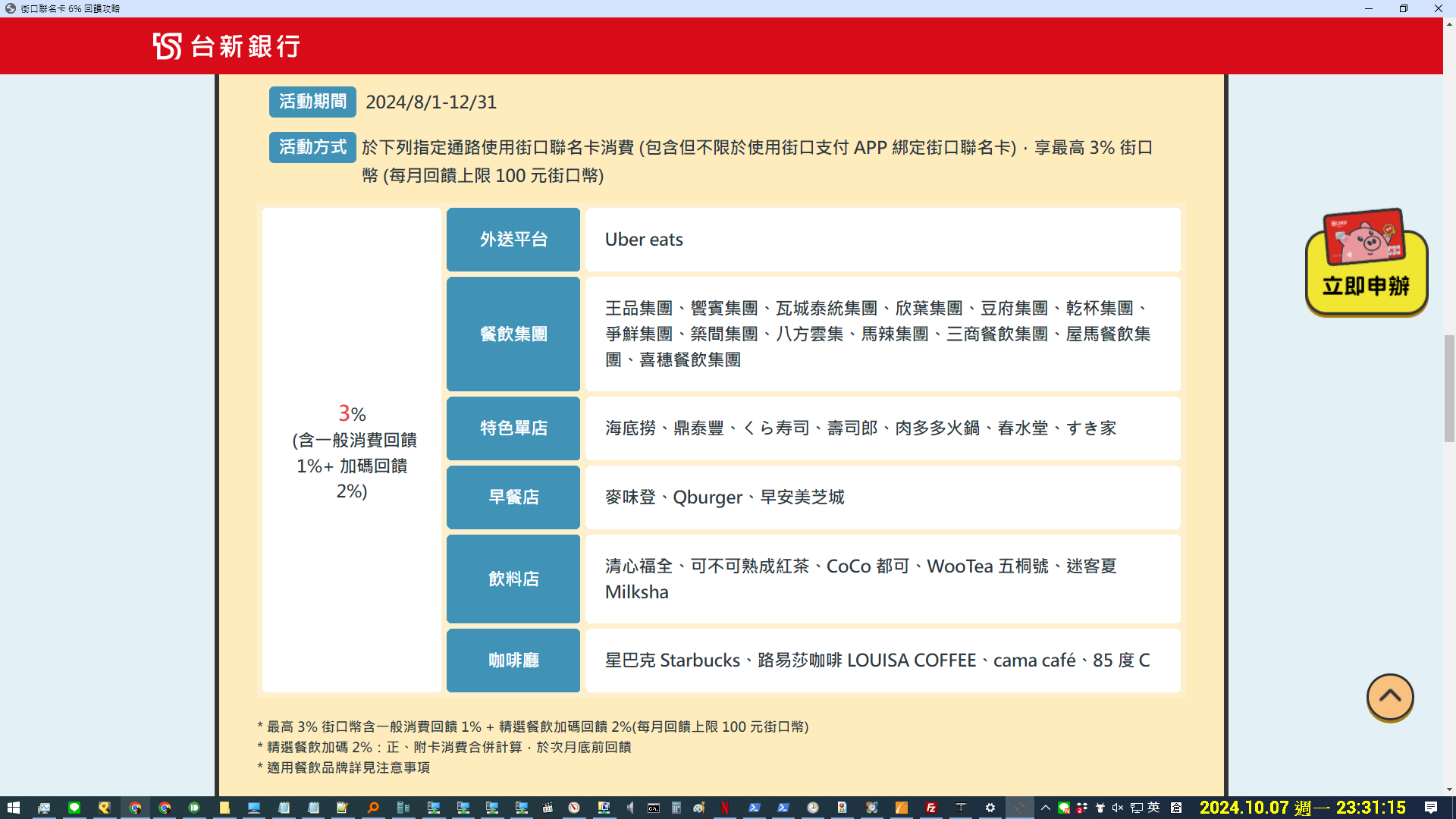This screenshot has width=1456, height=819.
Task: Open the green Pushbullet taskbar icon
Action: pos(194,808)
